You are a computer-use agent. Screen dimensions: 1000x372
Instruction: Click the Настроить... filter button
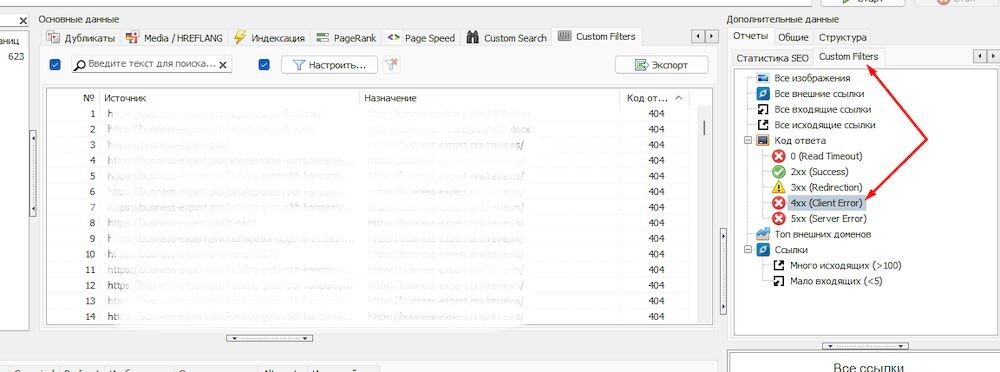tap(329, 64)
